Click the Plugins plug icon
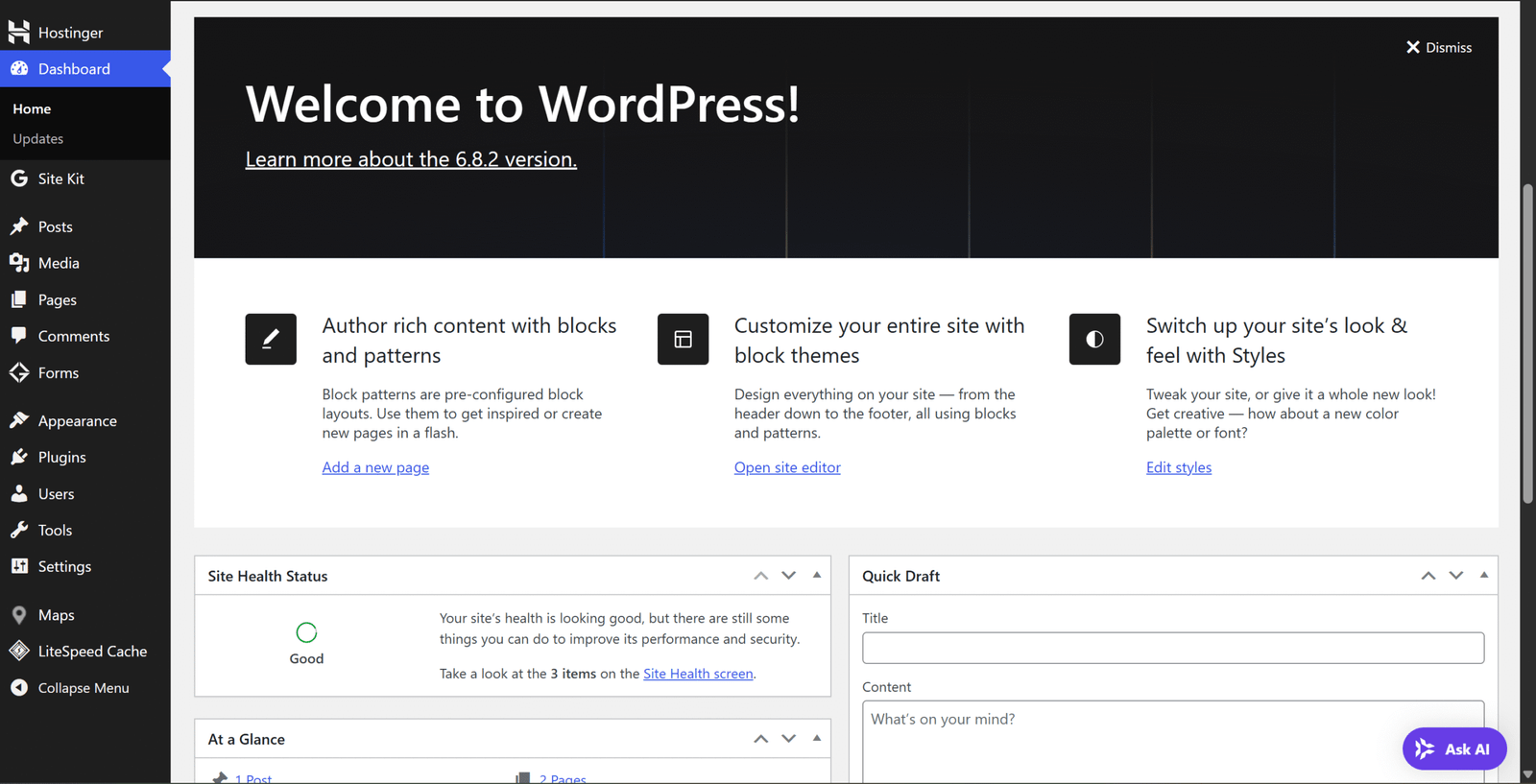The width and height of the screenshot is (1536, 784). (x=19, y=457)
